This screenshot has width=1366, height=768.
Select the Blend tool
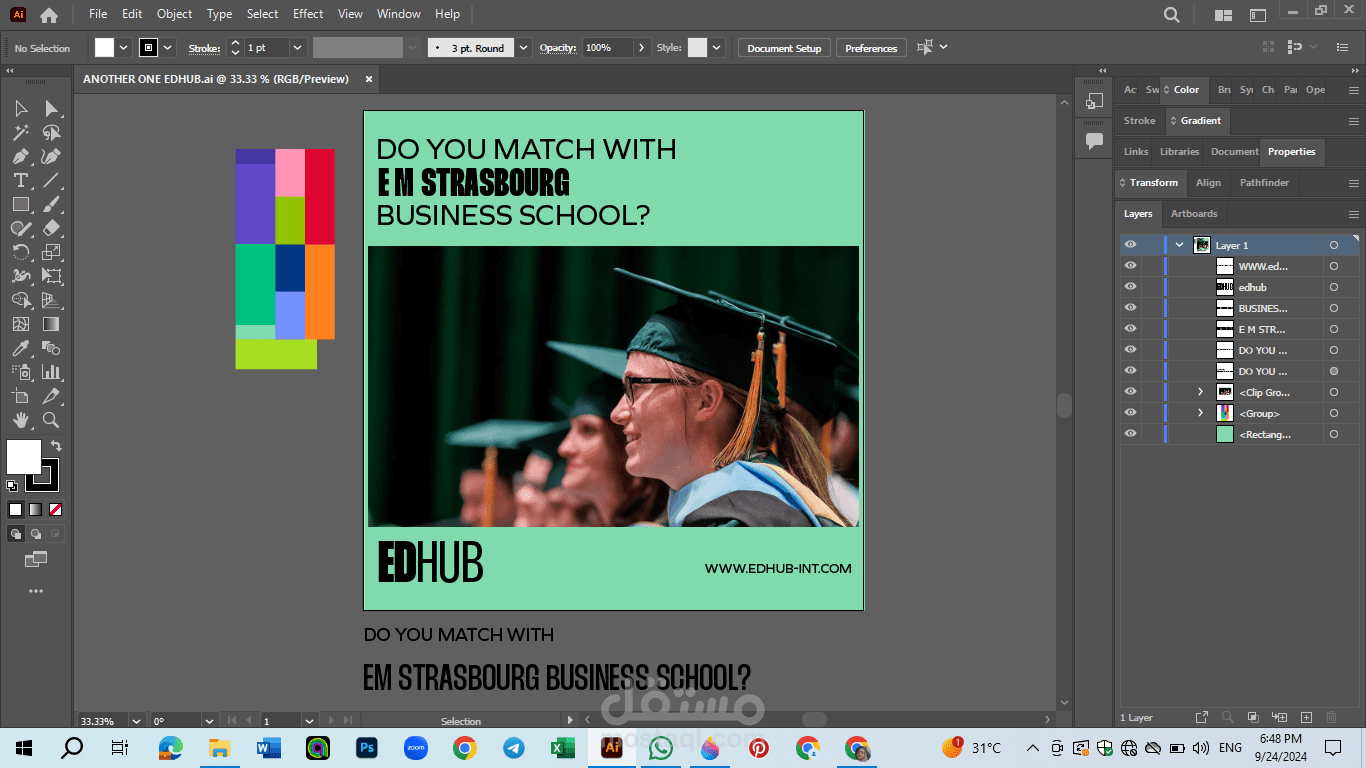[x=51, y=348]
